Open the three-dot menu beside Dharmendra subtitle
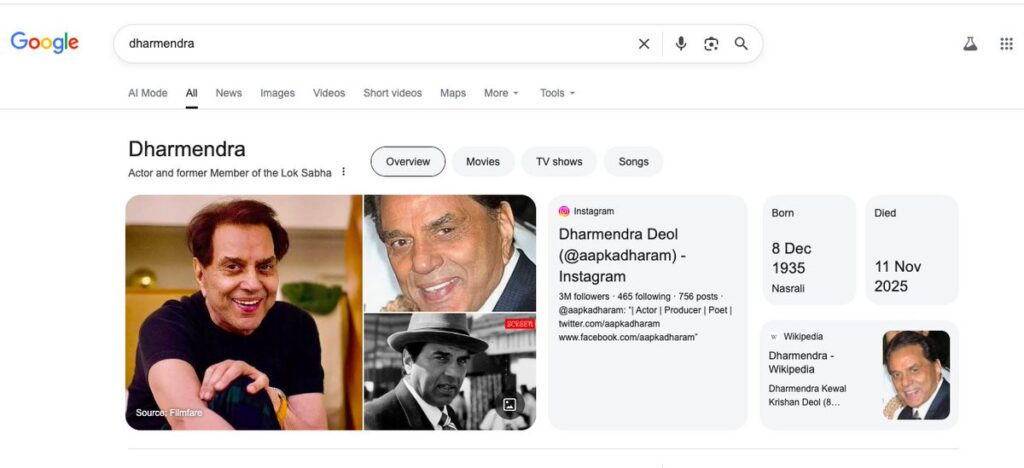 (x=344, y=172)
